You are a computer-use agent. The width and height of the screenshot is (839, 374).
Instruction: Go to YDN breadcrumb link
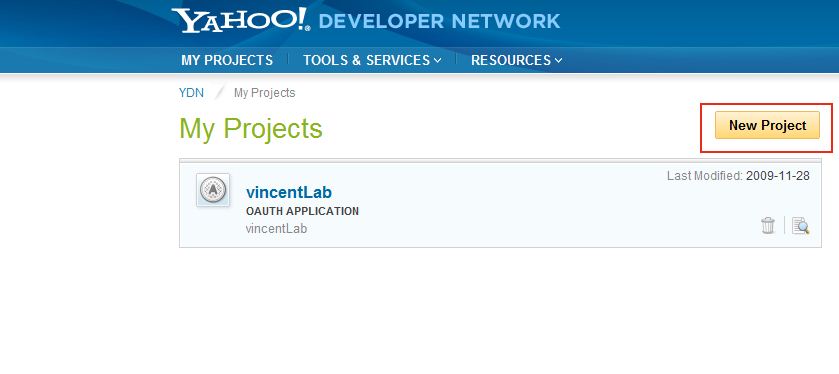tap(191, 93)
